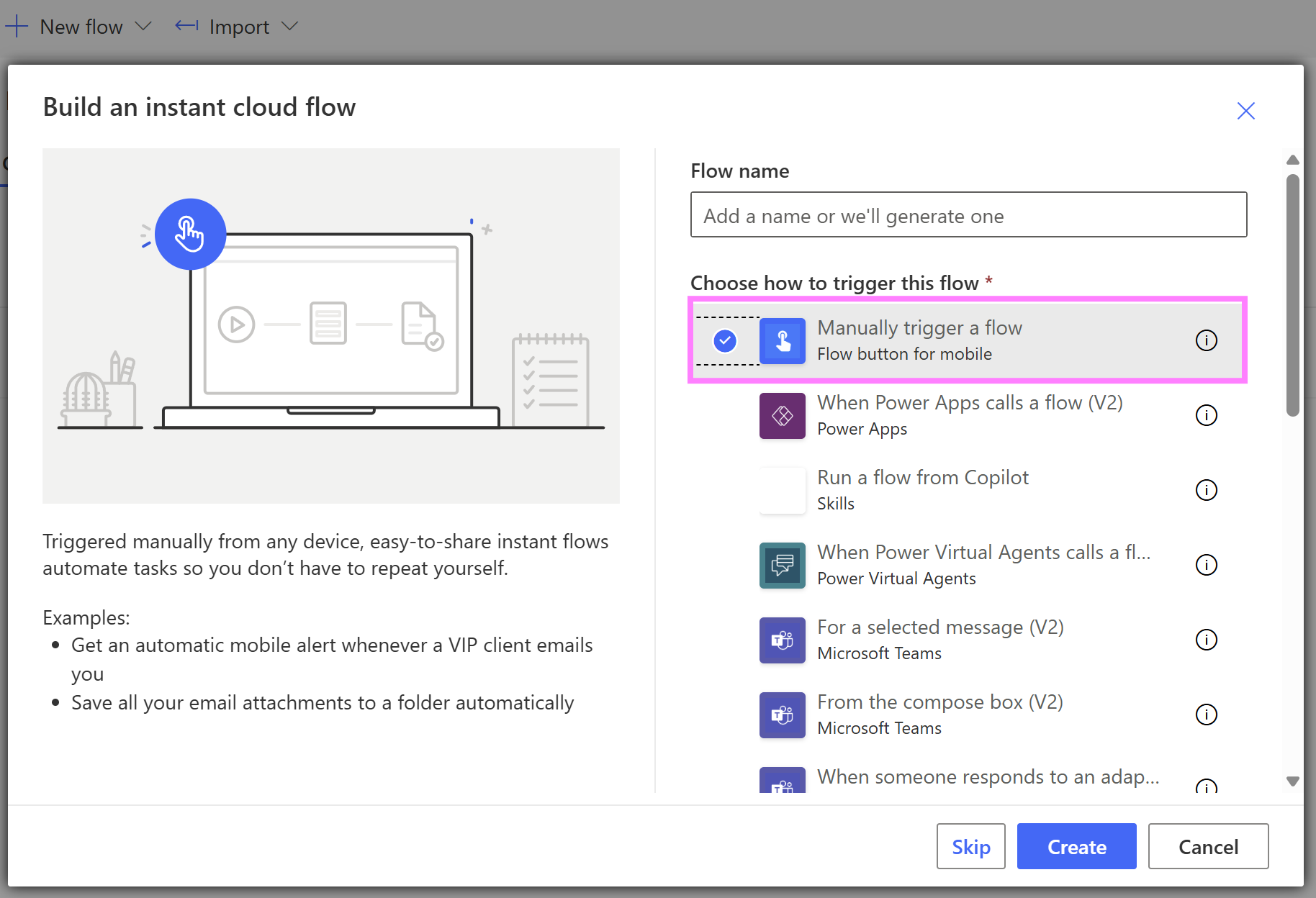
Task: Select When Power Apps calls a flow (V2)
Action: coord(968,415)
